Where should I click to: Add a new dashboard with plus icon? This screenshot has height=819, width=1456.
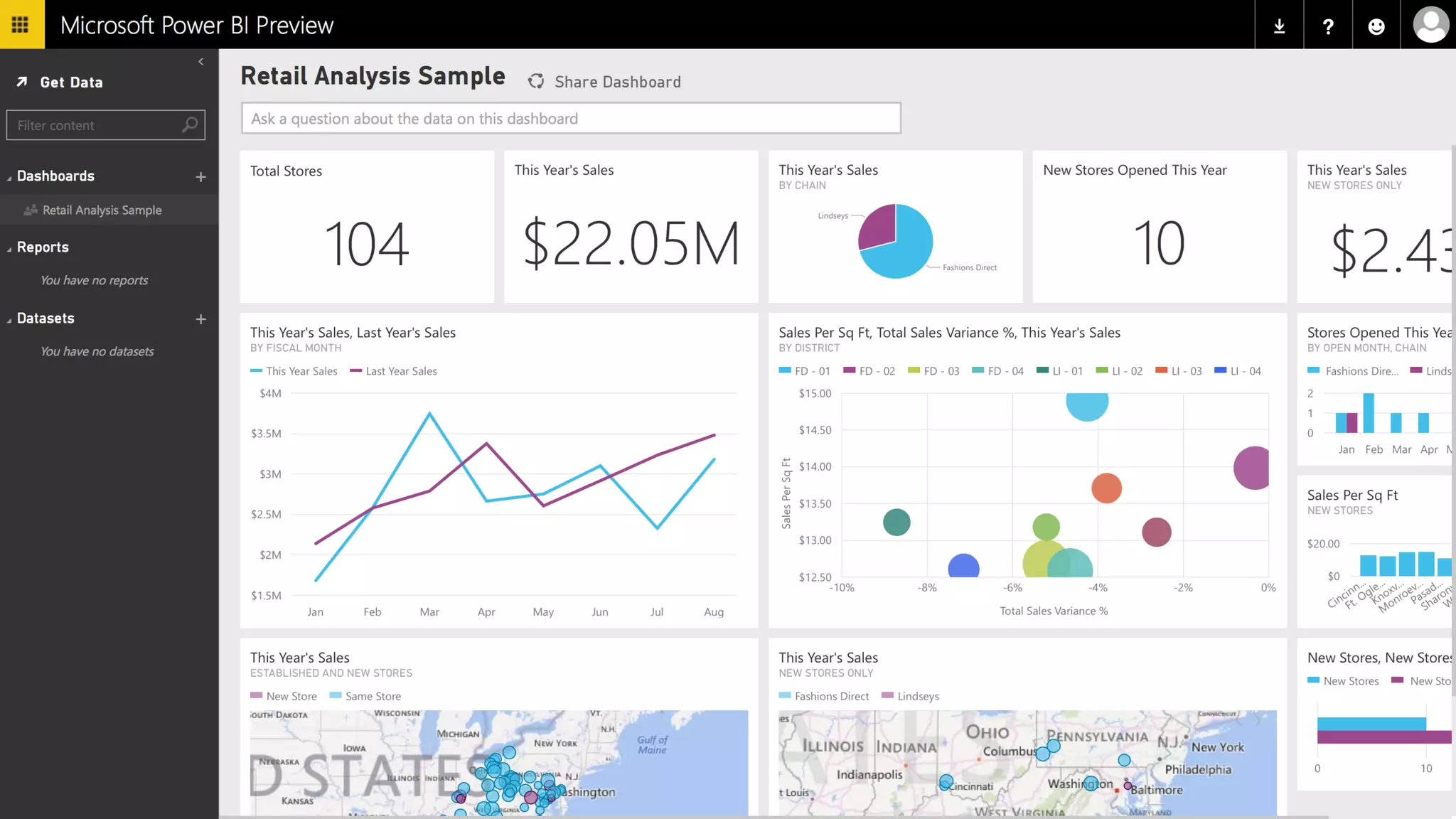[x=201, y=177]
